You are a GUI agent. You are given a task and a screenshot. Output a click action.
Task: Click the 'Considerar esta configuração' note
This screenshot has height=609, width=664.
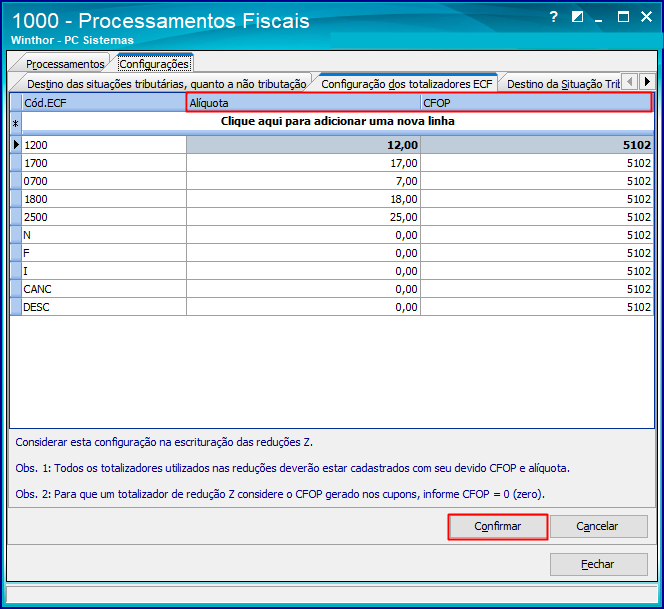164,442
